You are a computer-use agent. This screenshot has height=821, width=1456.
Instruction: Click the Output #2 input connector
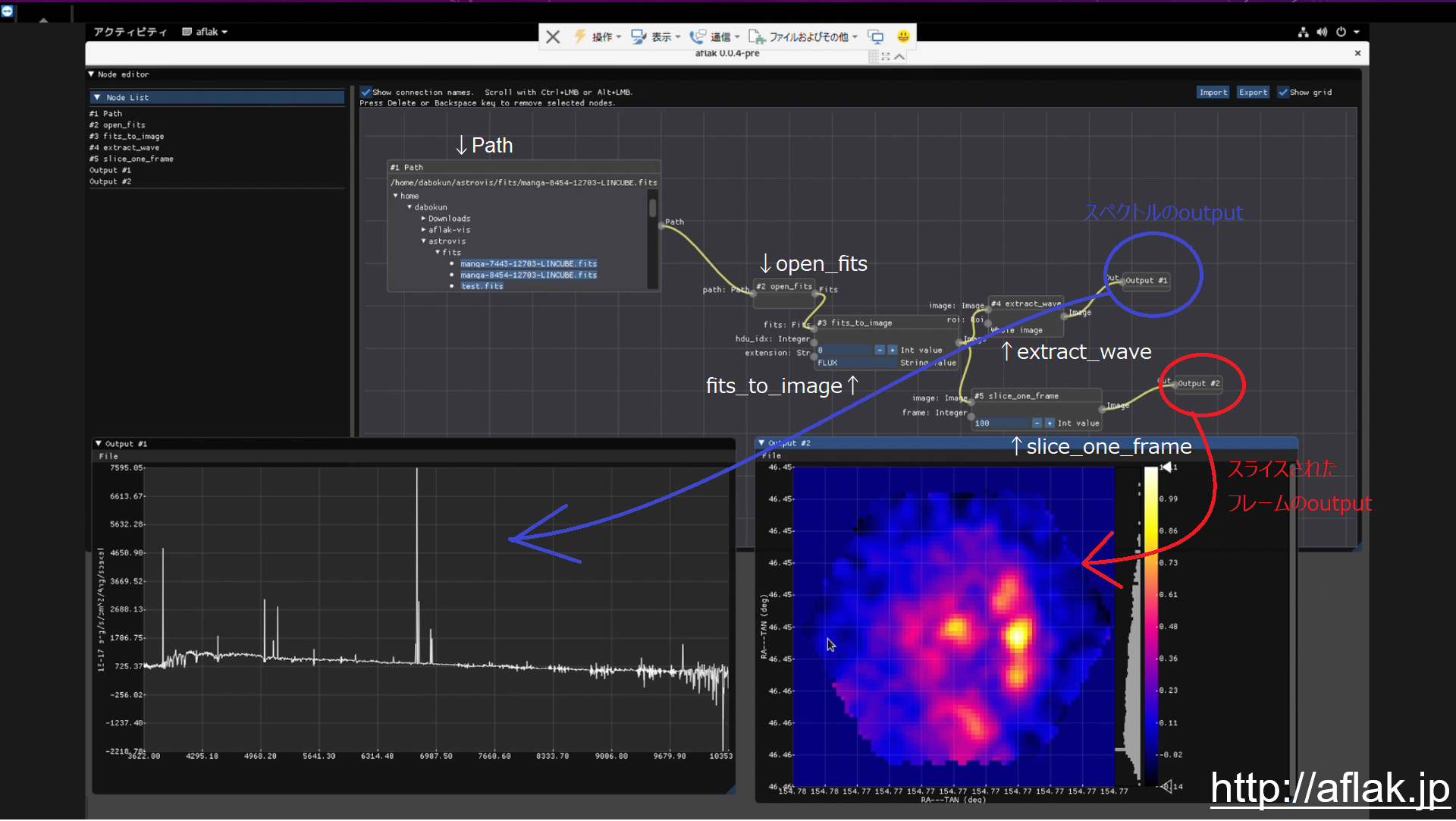(1175, 385)
